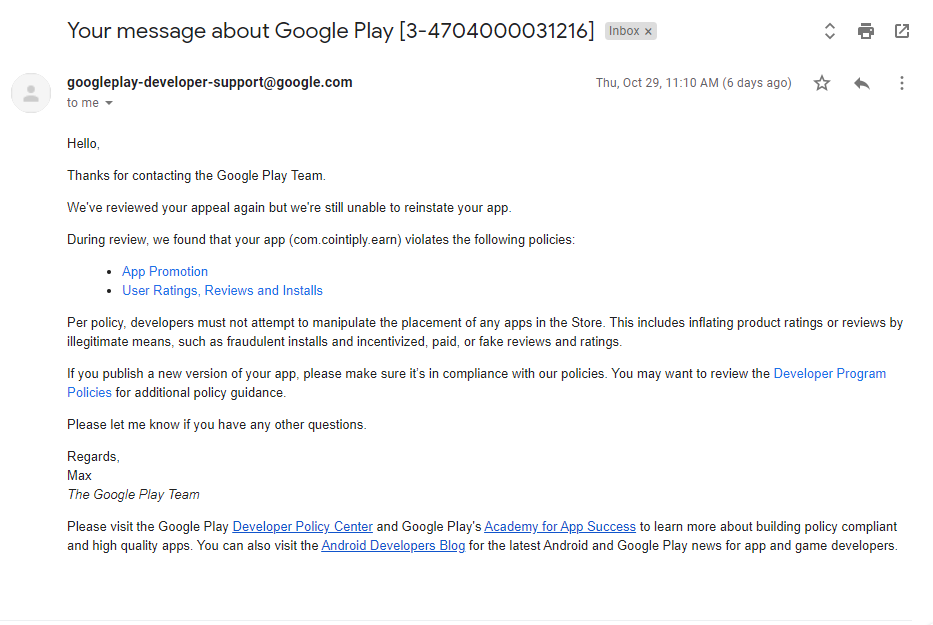Screen dimensions: 933x625
Task: Star this email message
Action: click(822, 83)
